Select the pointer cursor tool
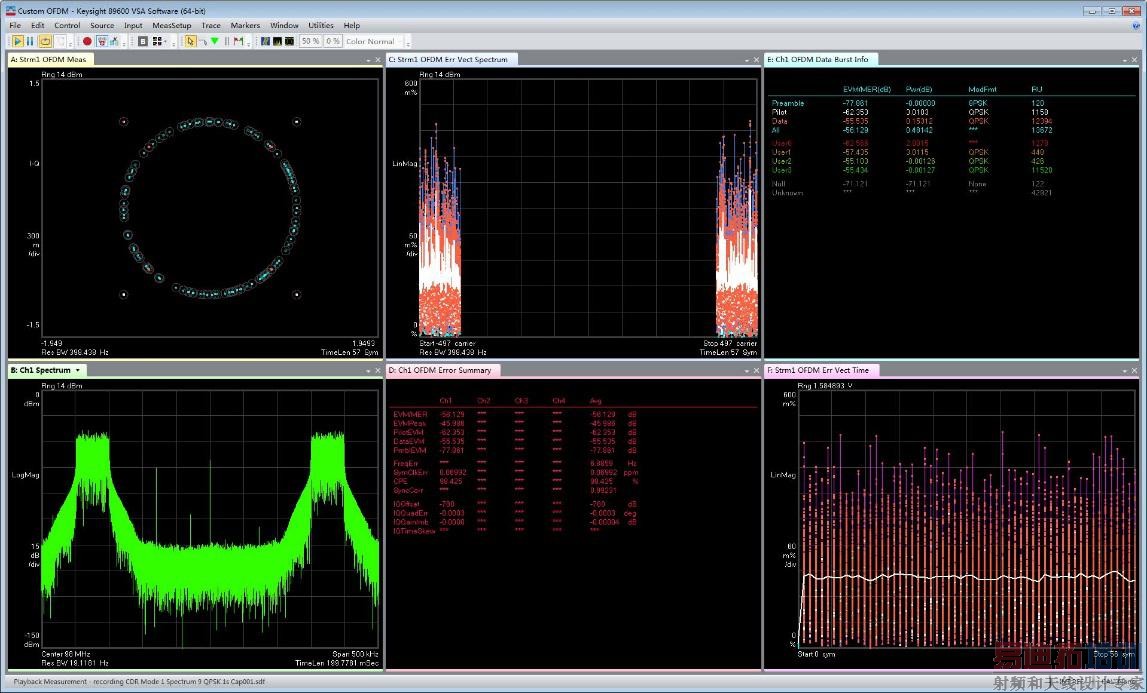 190,41
